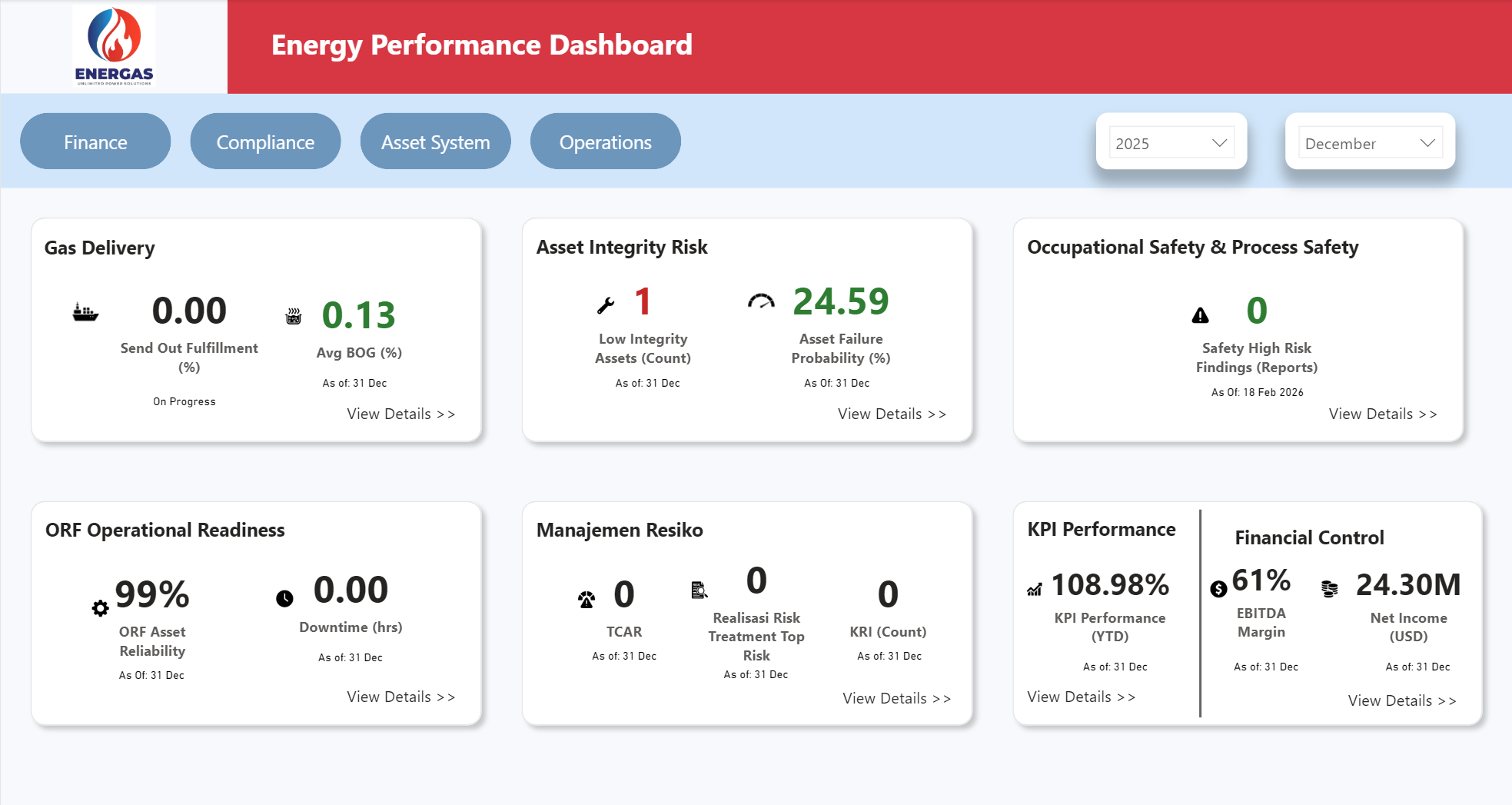Click the growth chart icon beside KPI Performance
This screenshot has width=1512, height=805.
pos(1035,590)
